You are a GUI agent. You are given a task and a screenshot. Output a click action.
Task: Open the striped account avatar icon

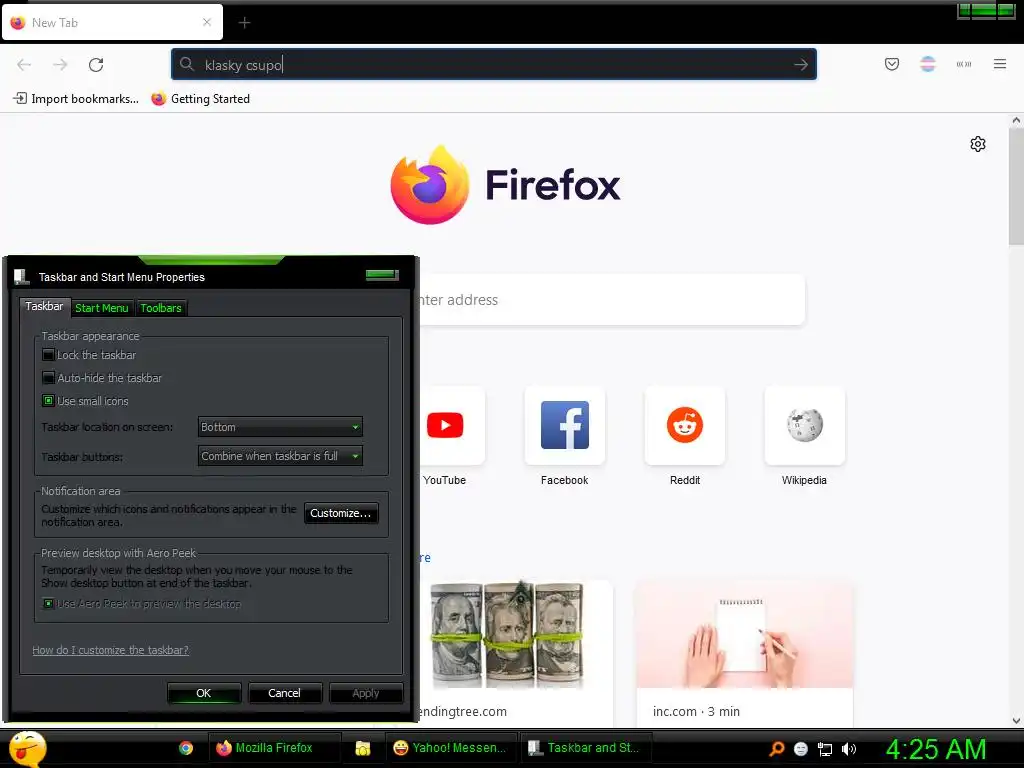[x=928, y=64]
